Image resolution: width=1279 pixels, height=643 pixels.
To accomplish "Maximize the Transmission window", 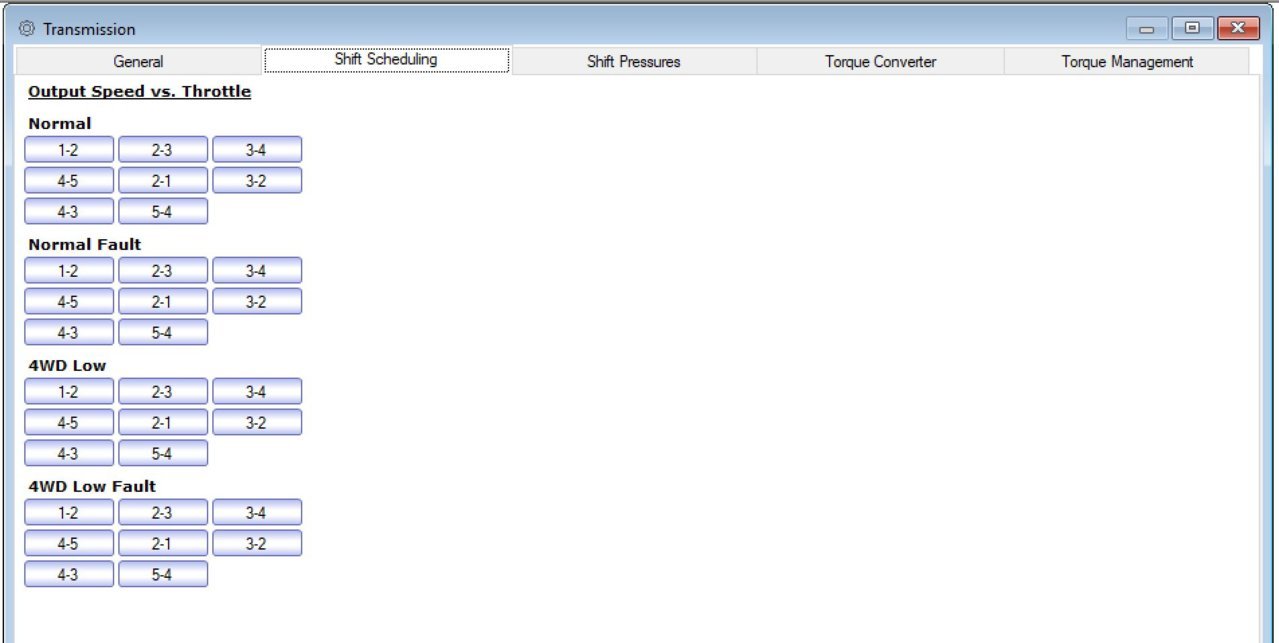I will coord(1192,28).
